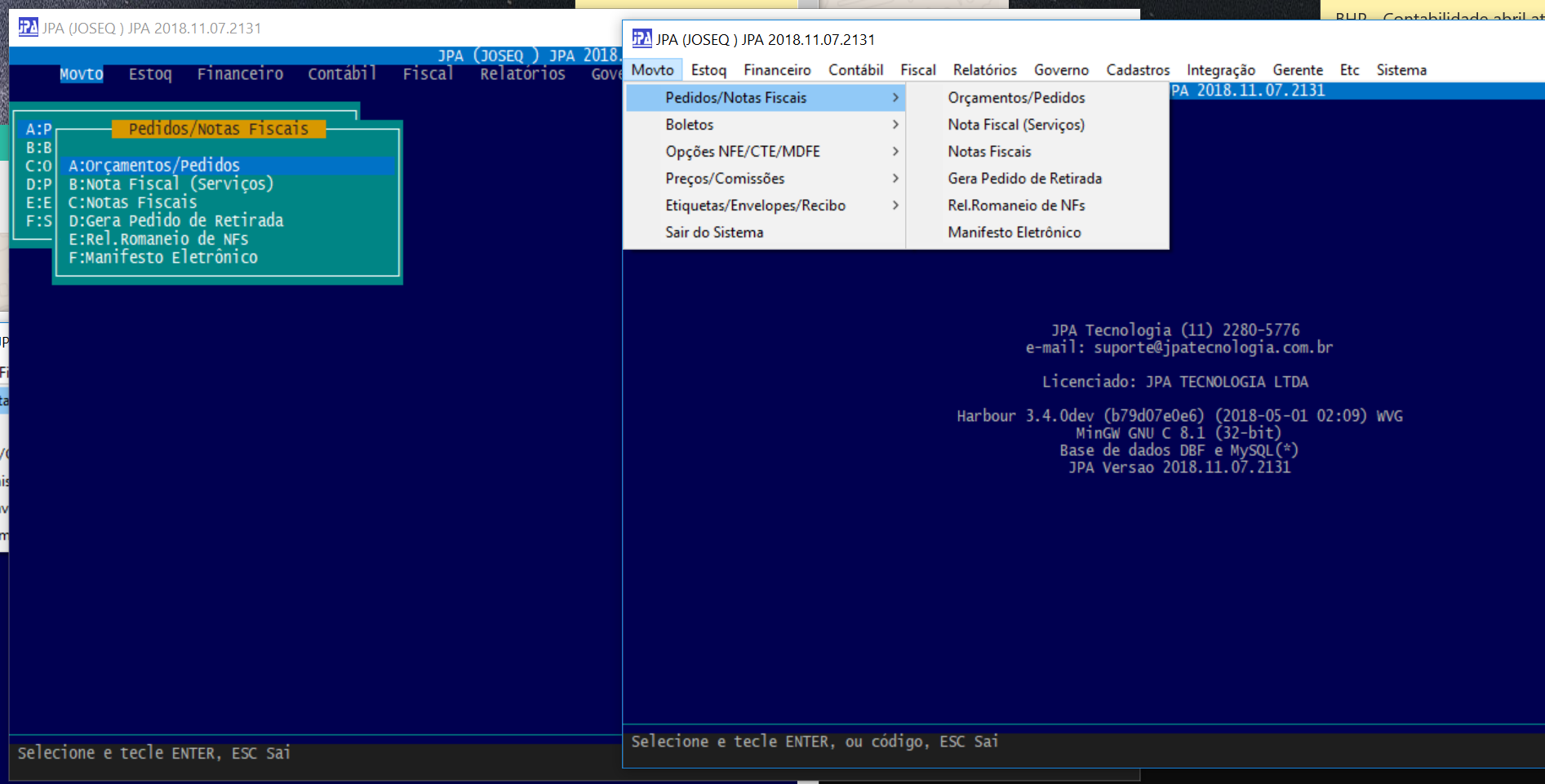Open Notas Fiscais from the submenu
This screenshot has height=784, width=1545.
(x=989, y=151)
